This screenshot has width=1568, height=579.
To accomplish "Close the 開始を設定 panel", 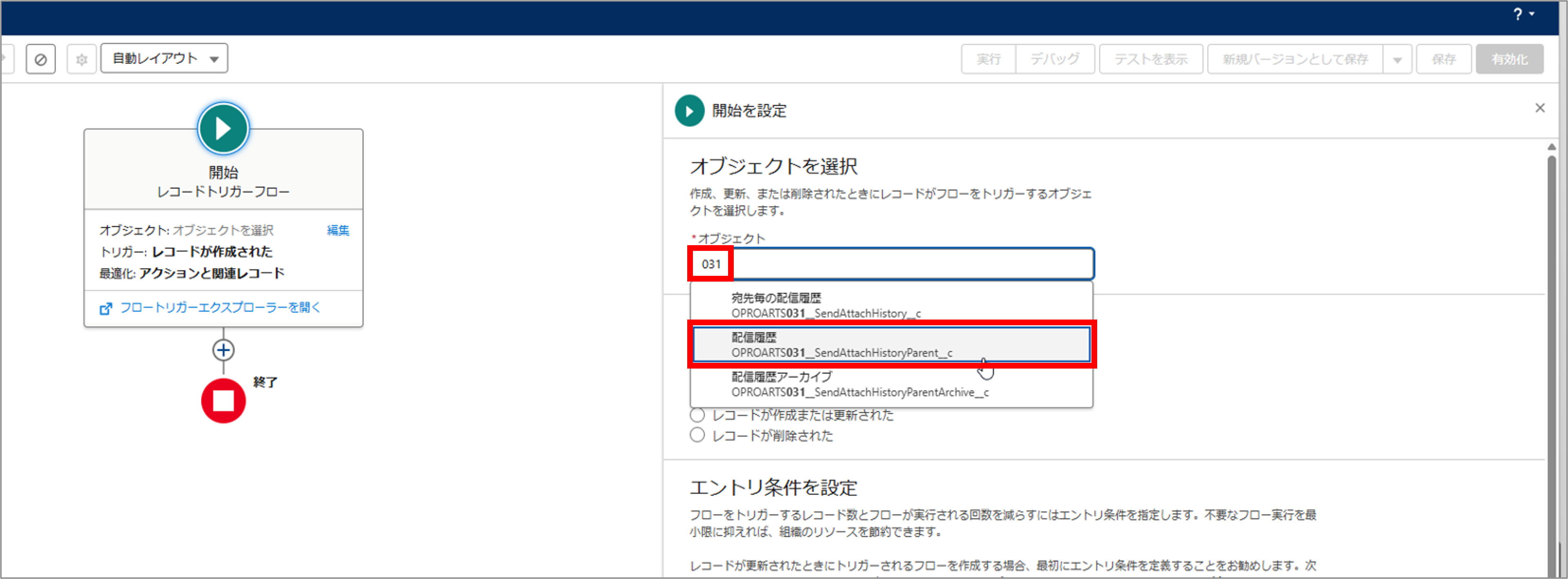I will point(1540,108).
